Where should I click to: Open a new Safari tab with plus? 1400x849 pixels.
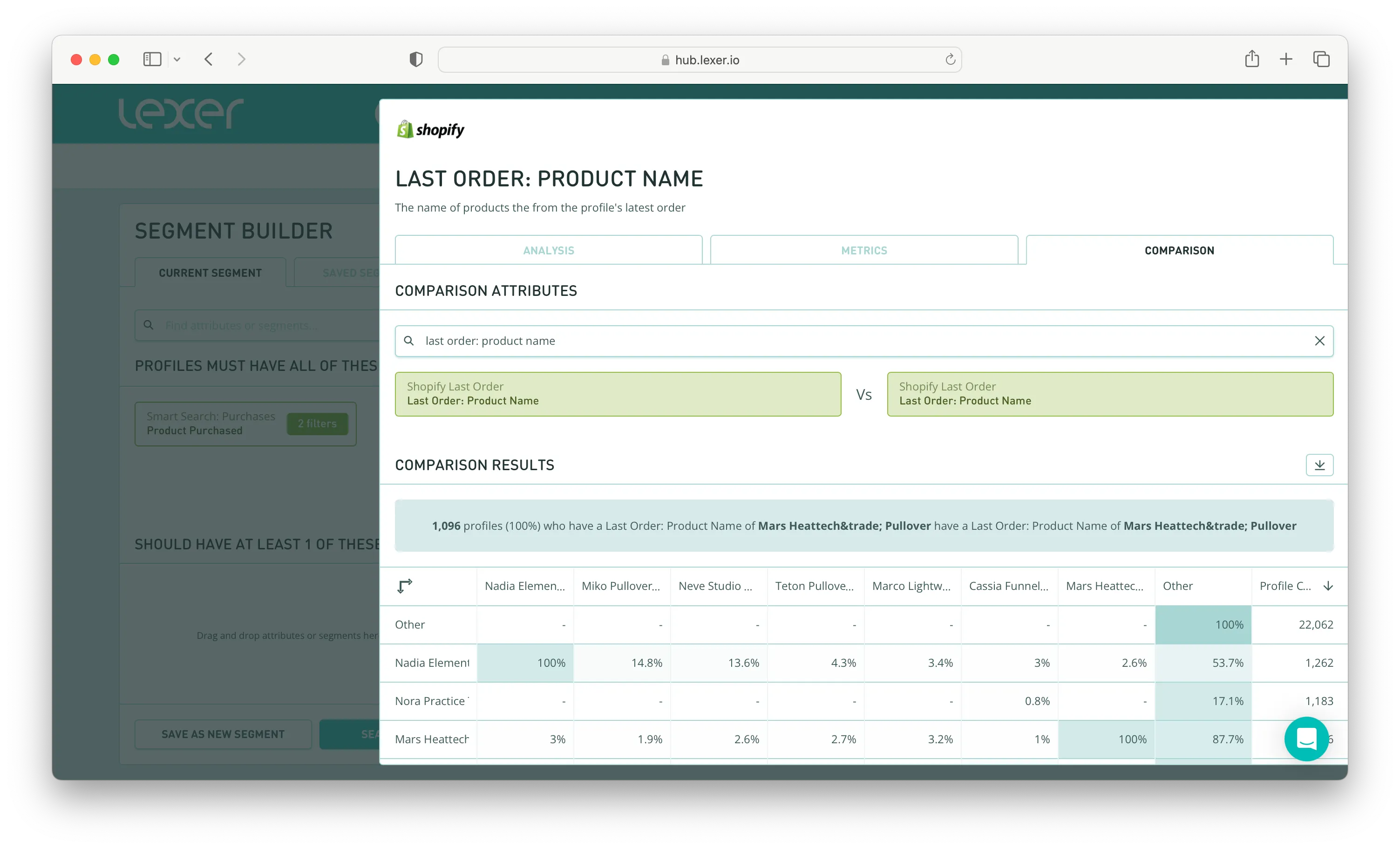pos(1286,59)
